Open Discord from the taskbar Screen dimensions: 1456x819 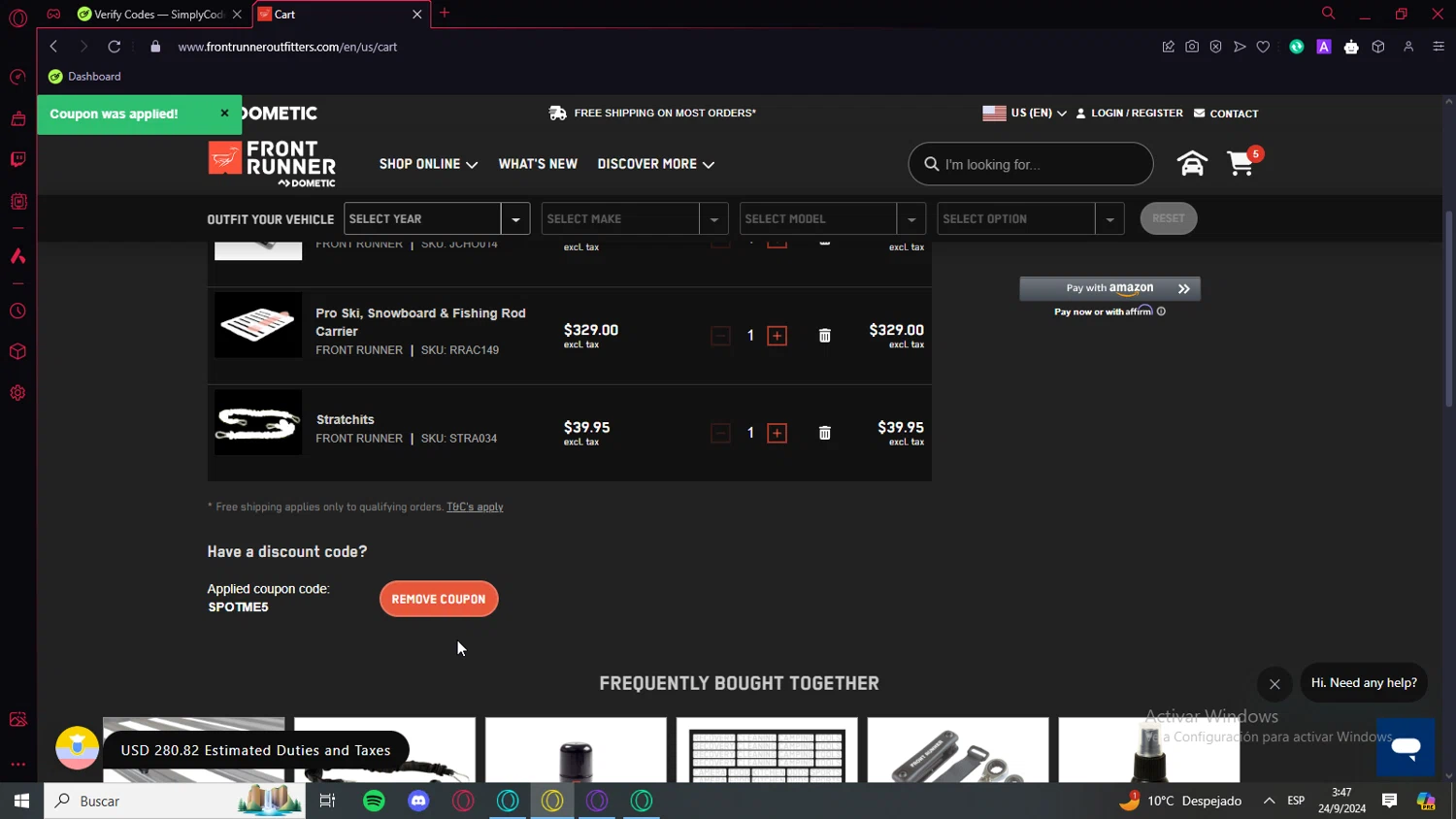pyautogui.click(x=418, y=801)
